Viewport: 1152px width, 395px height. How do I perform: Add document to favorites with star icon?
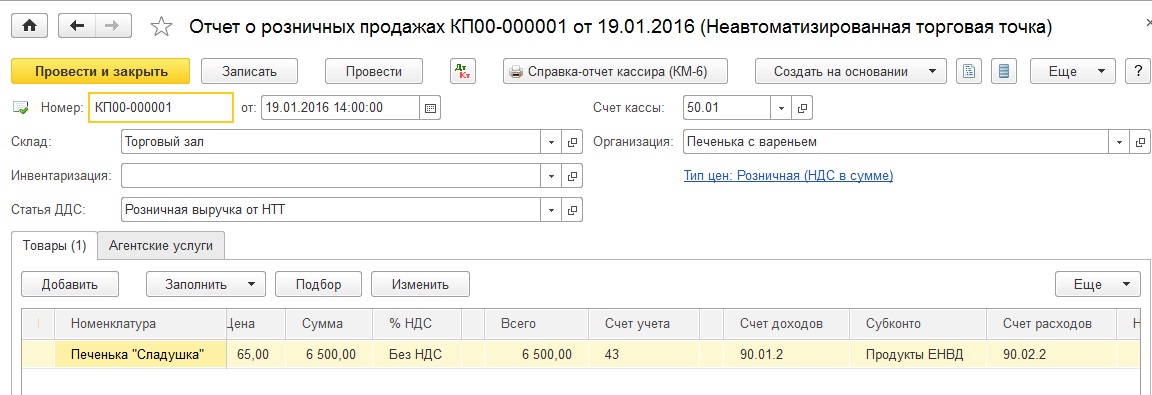click(x=161, y=27)
